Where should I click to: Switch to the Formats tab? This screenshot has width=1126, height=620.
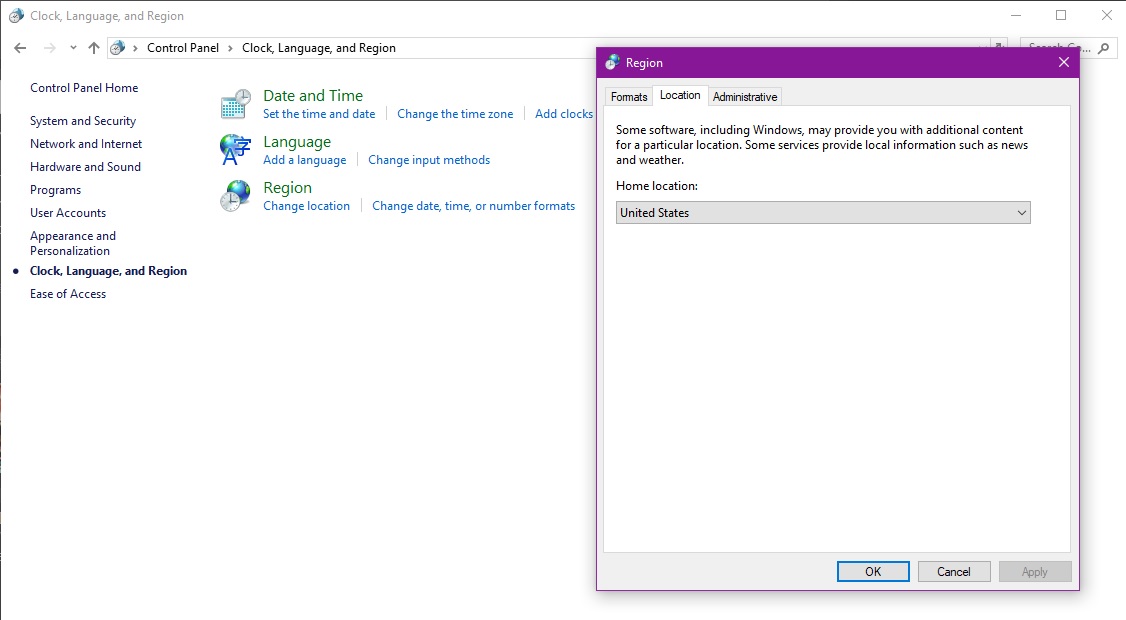(629, 97)
